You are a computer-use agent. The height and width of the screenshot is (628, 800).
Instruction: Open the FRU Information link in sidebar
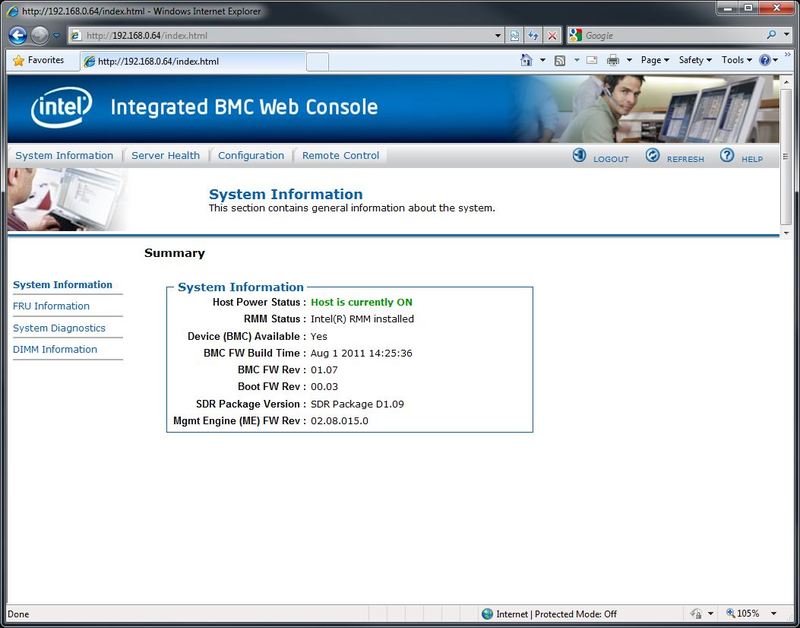(51, 306)
